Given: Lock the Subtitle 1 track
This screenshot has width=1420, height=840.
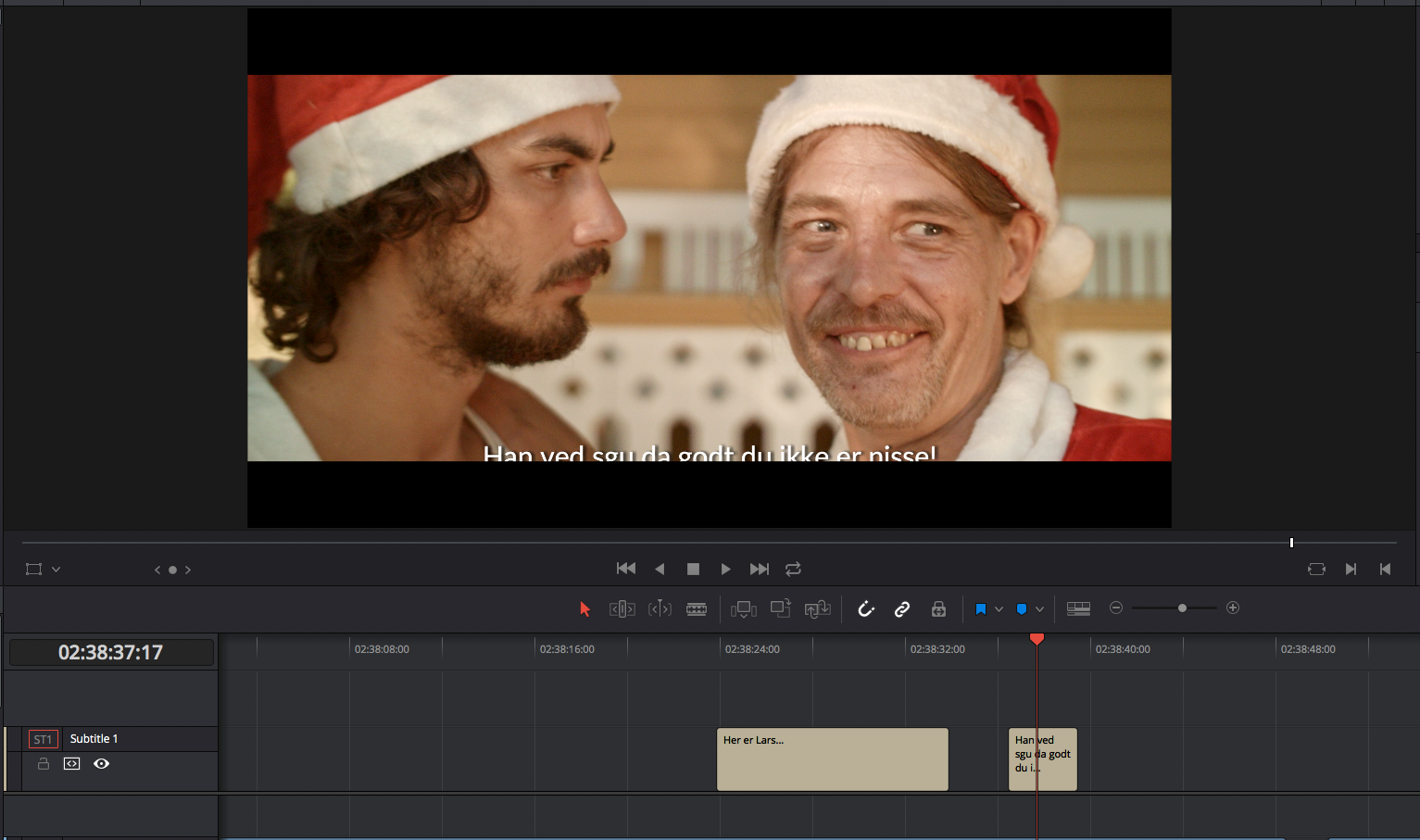Looking at the screenshot, I should point(44,764).
